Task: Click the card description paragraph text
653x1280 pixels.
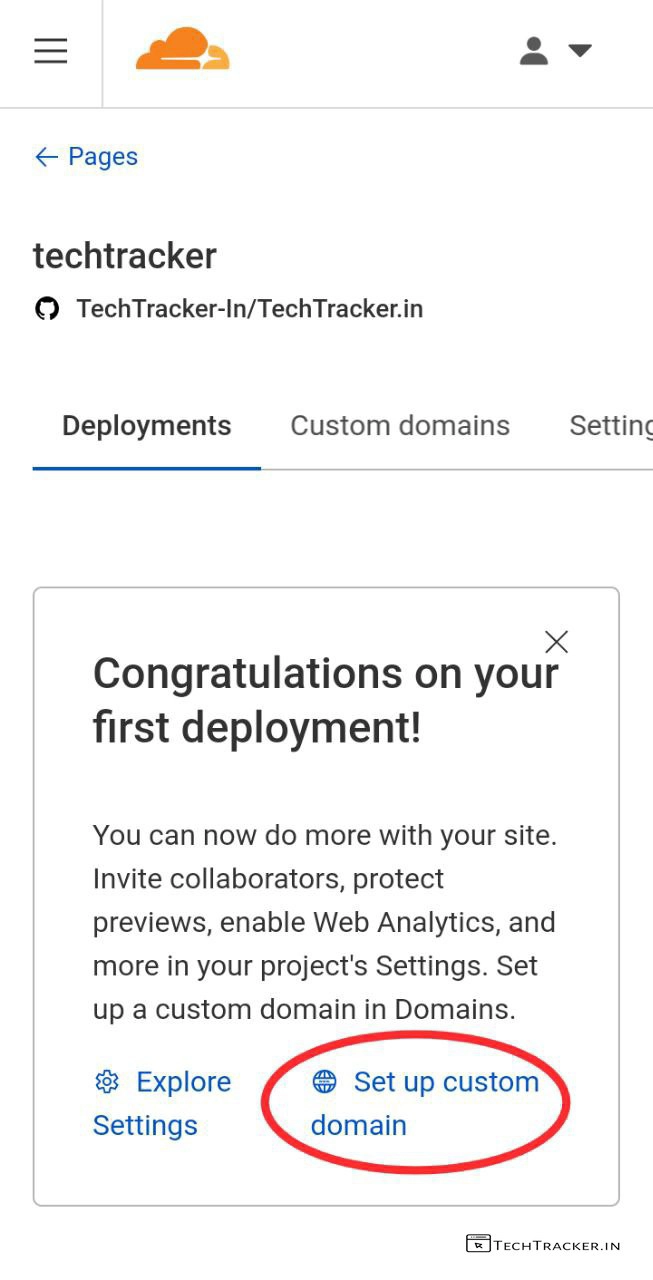Action: (x=325, y=923)
